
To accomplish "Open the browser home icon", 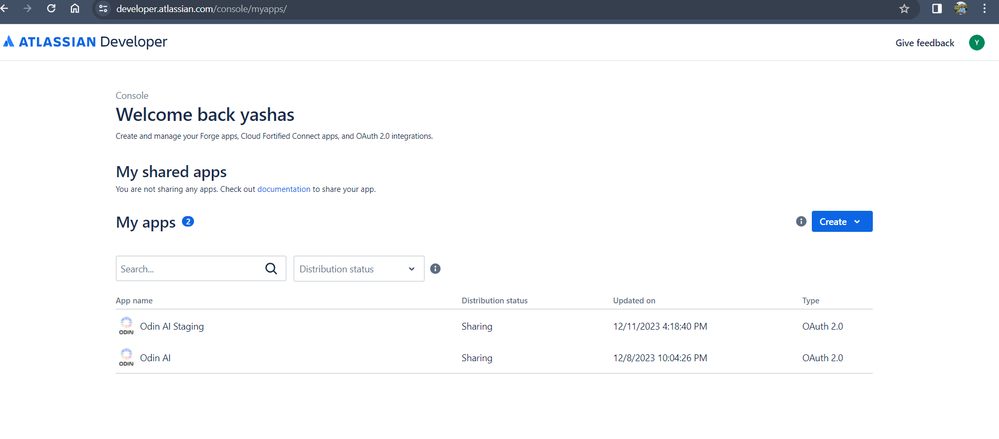I will point(75,9).
